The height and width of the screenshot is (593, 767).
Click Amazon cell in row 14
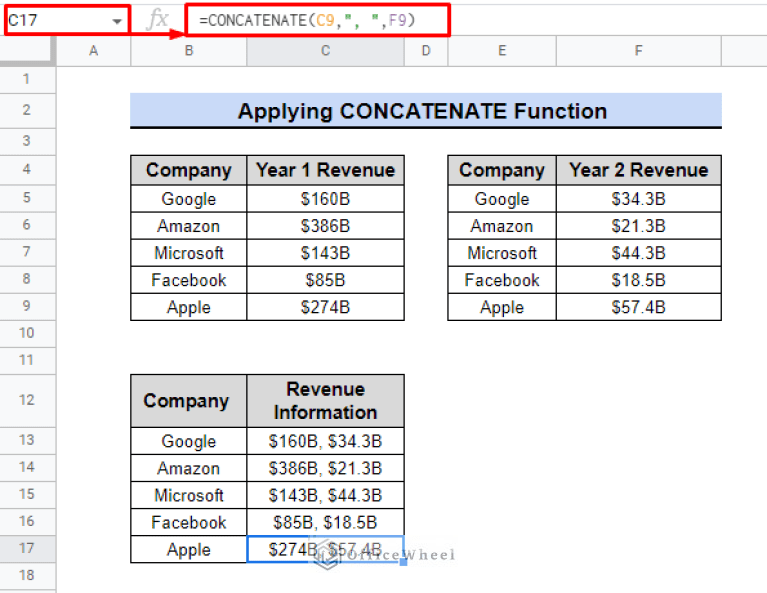tap(189, 468)
